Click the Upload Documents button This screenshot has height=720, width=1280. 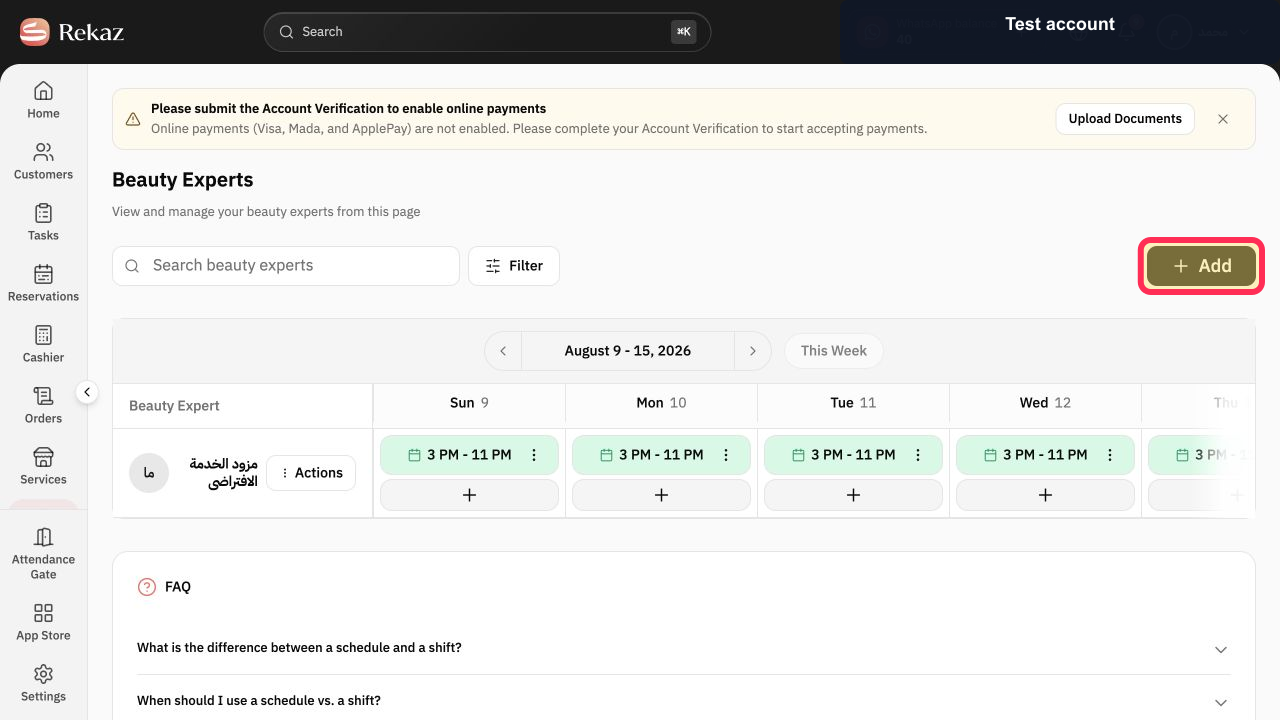(x=1125, y=119)
